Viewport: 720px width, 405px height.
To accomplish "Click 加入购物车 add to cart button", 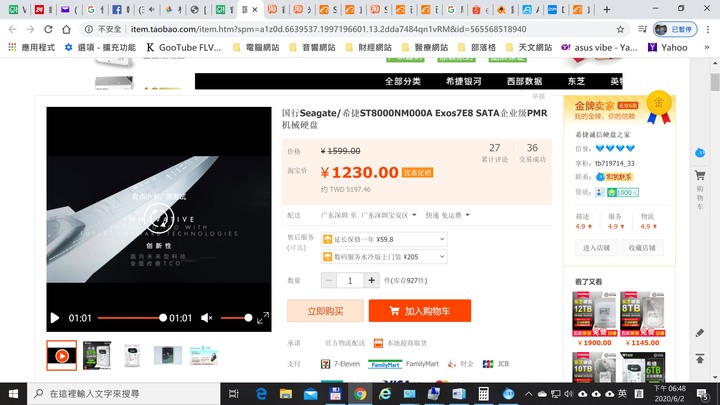I will tap(420, 311).
